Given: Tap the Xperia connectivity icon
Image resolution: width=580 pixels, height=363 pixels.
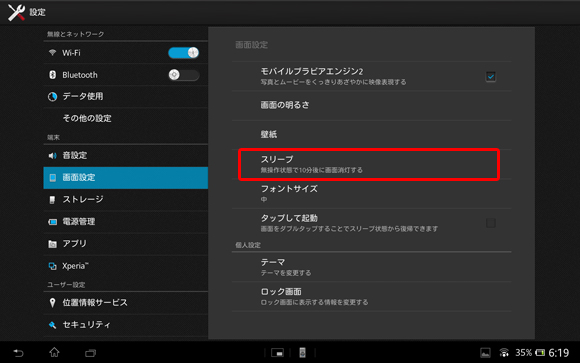Looking at the screenshot, I should (53, 266).
